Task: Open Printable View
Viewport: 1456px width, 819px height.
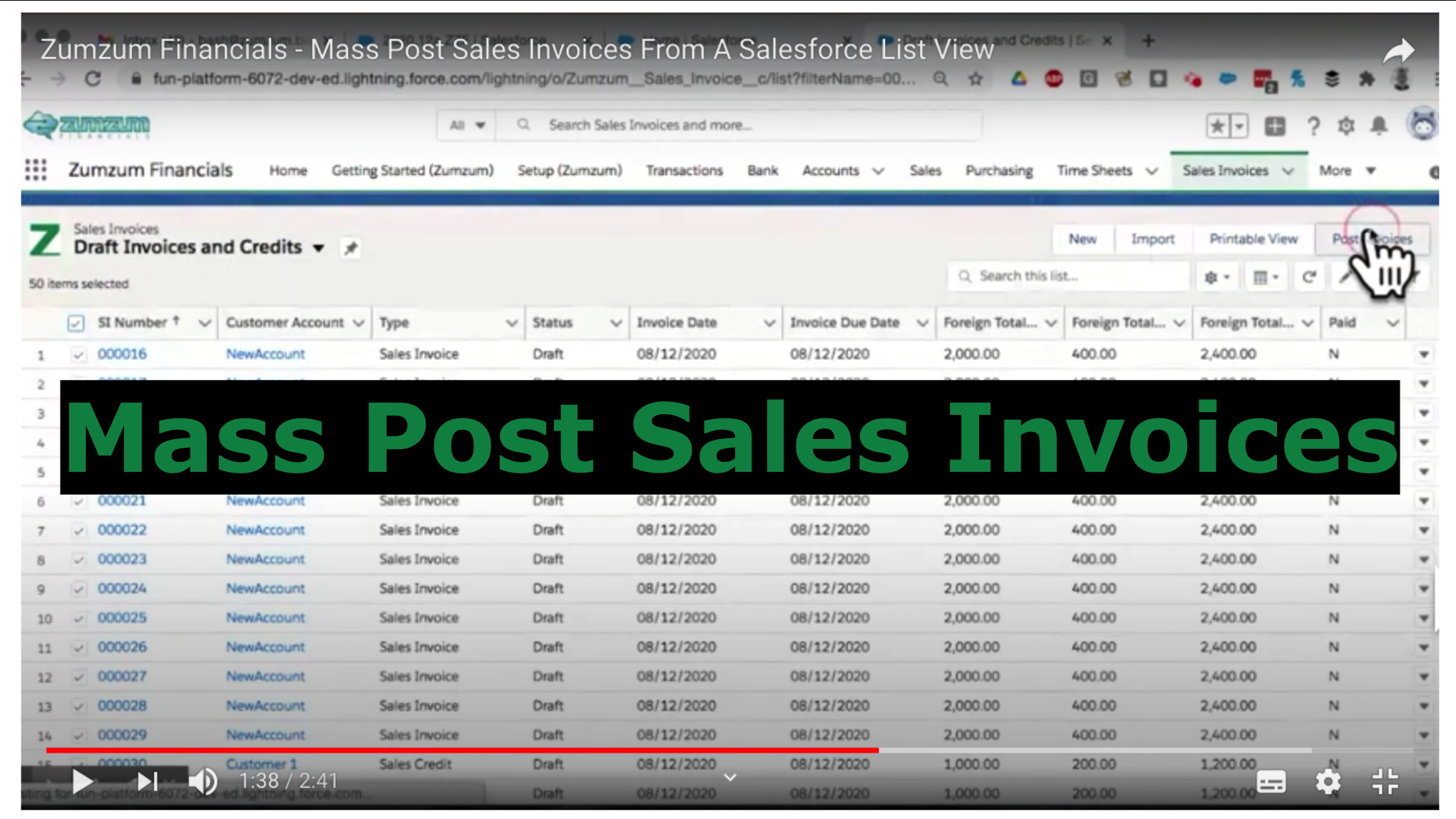Action: (x=1253, y=239)
